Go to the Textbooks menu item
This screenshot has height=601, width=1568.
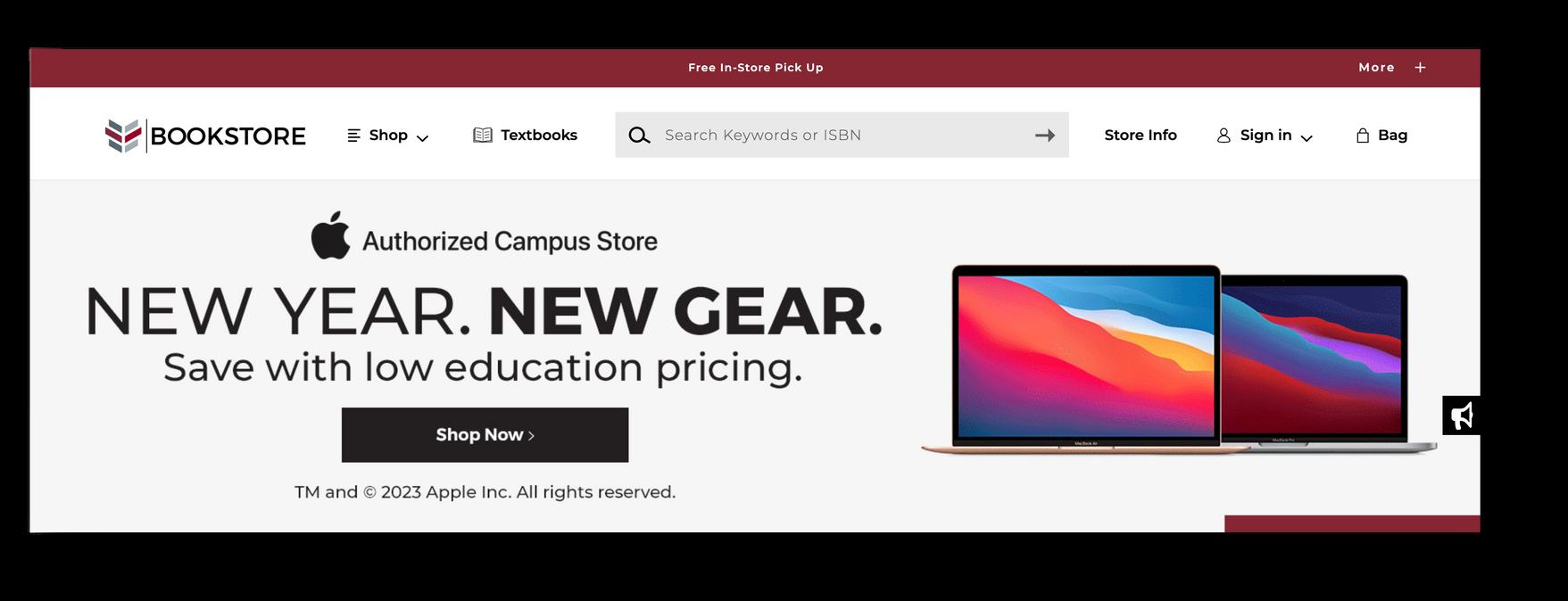tap(539, 136)
